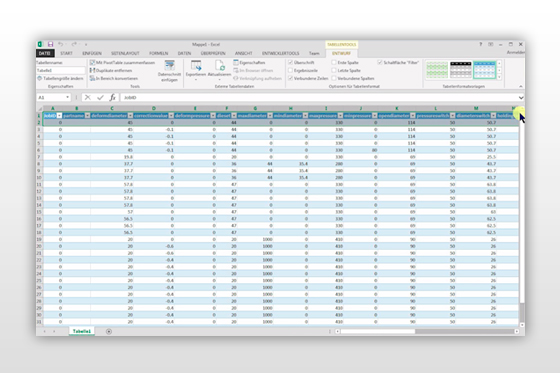Viewport: 560px width, 373px height.
Task: Select row header 10
Action: tap(39, 178)
